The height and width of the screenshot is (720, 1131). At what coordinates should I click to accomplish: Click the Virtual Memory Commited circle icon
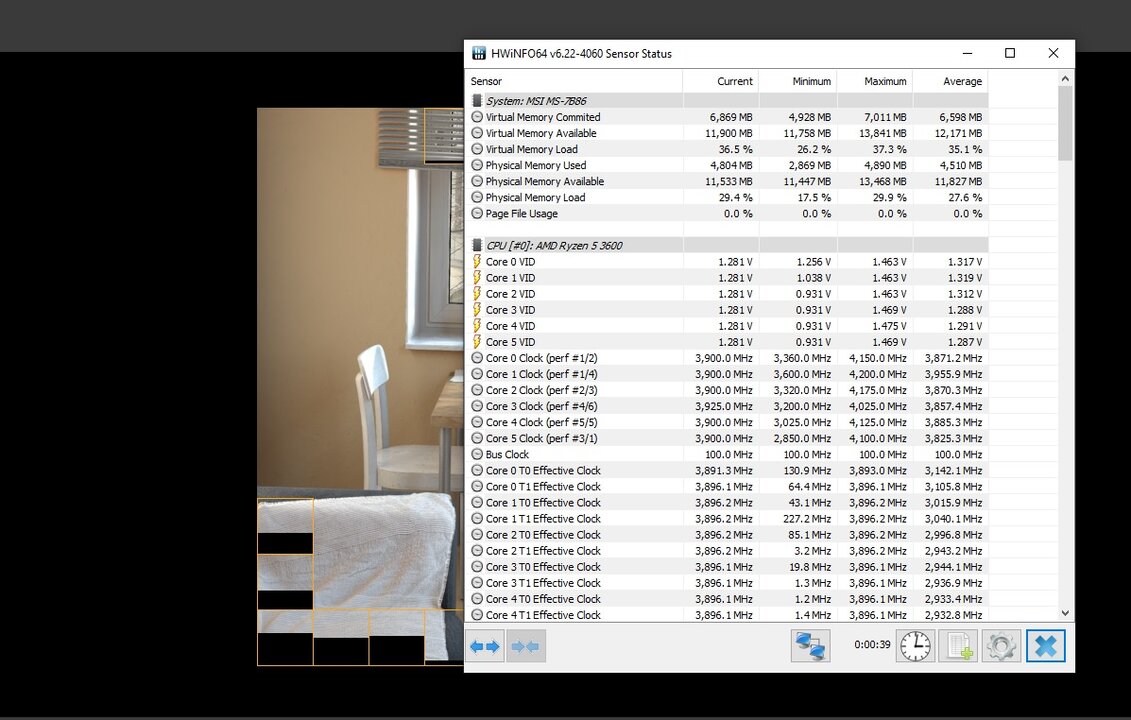pos(477,117)
